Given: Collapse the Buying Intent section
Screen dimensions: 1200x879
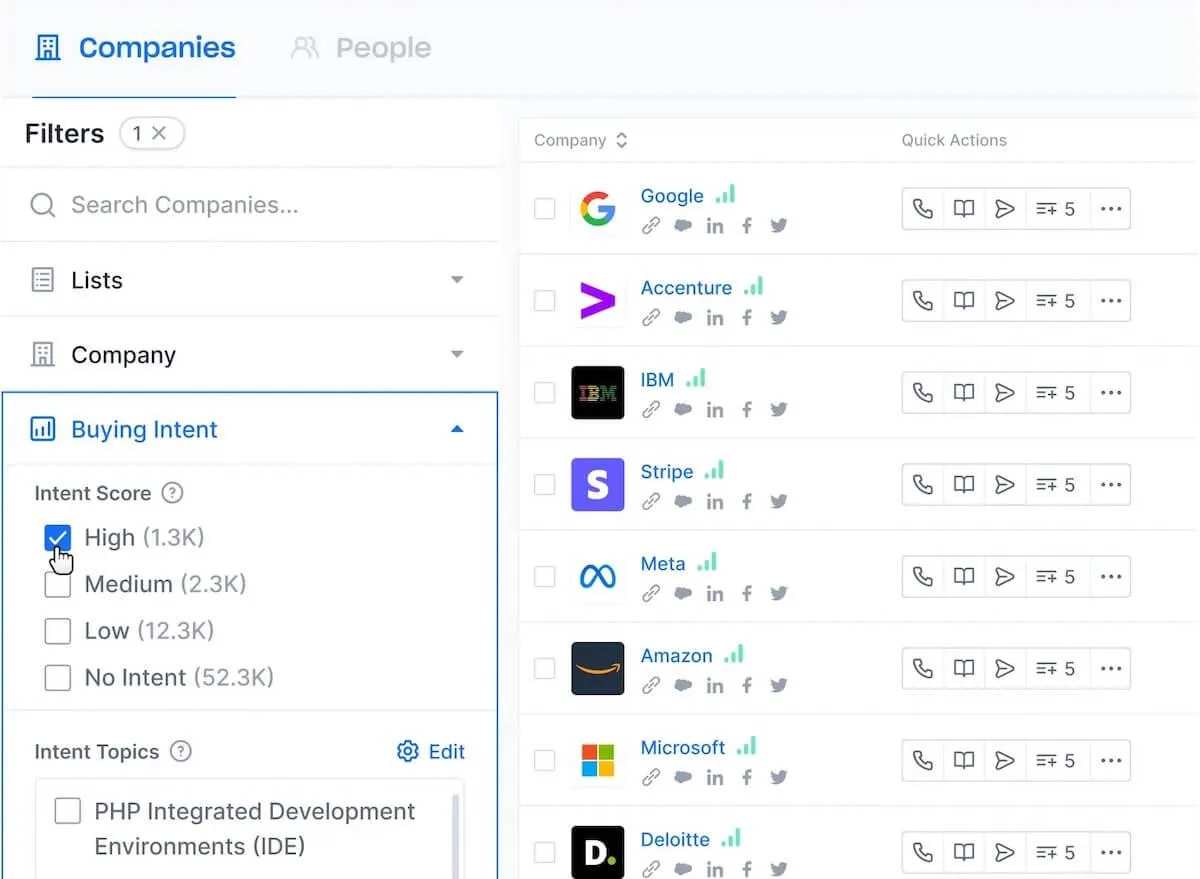Looking at the screenshot, I should tap(249, 430).
